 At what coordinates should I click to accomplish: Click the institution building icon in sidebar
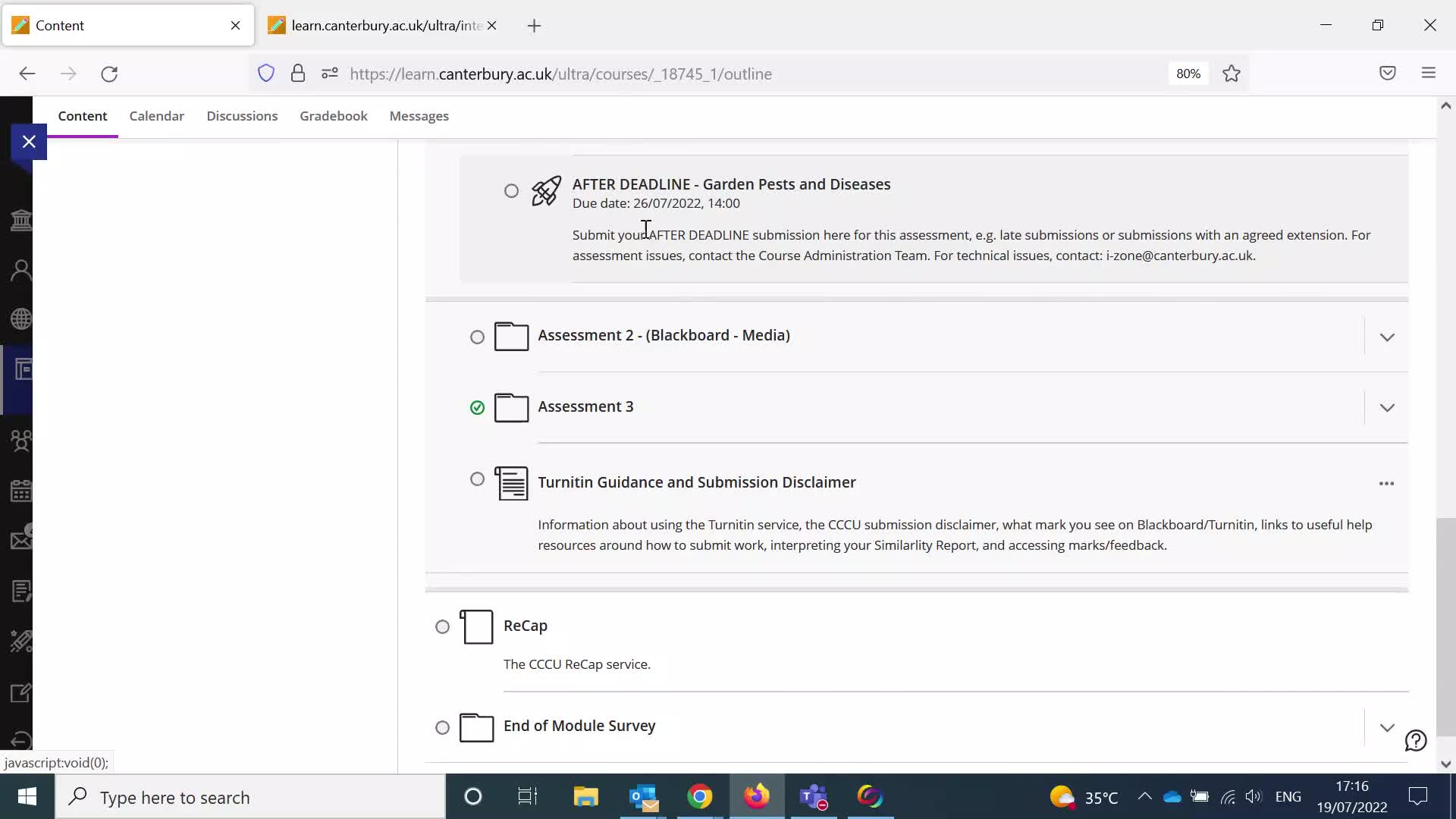coord(20,221)
